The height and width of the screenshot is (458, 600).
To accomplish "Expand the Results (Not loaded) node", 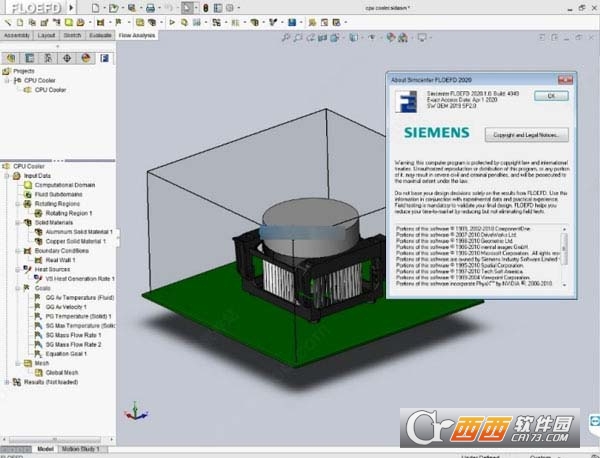I will pyautogui.click(x=7, y=382).
